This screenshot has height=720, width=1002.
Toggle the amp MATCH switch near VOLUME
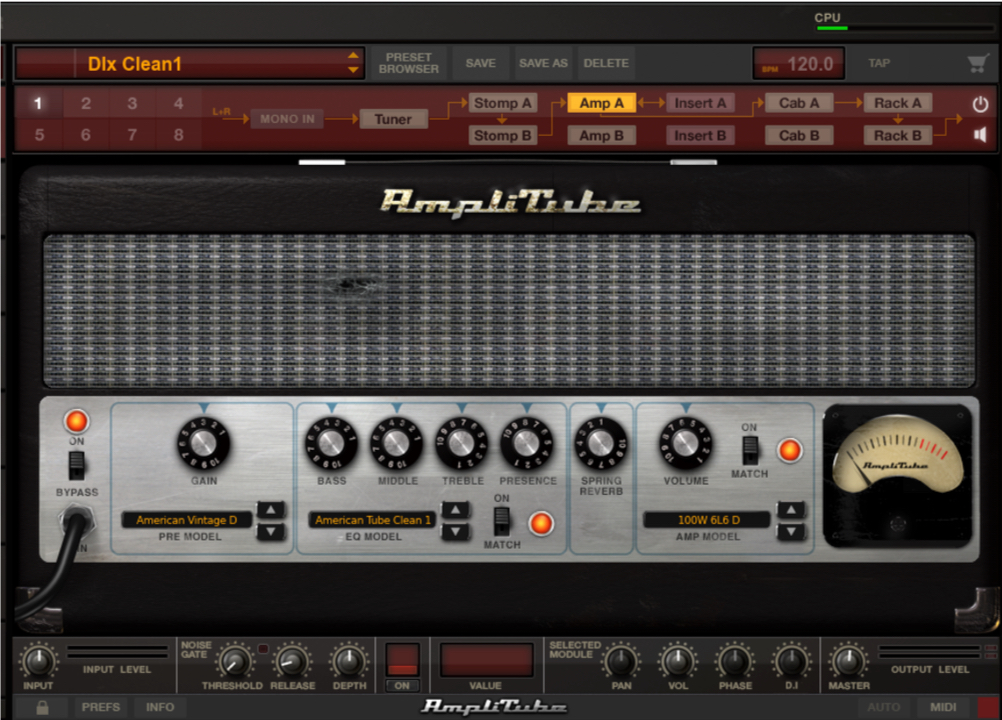tap(750, 450)
